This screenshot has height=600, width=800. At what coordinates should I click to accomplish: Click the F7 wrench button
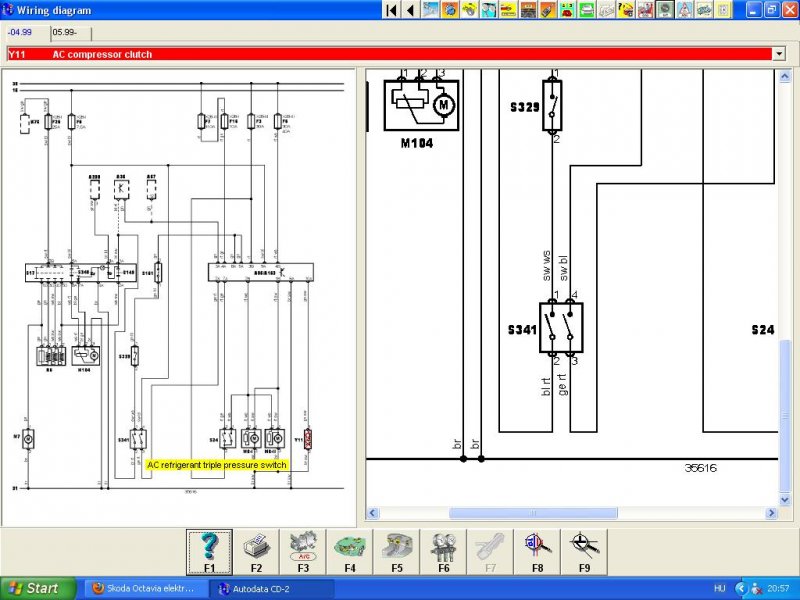click(491, 553)
